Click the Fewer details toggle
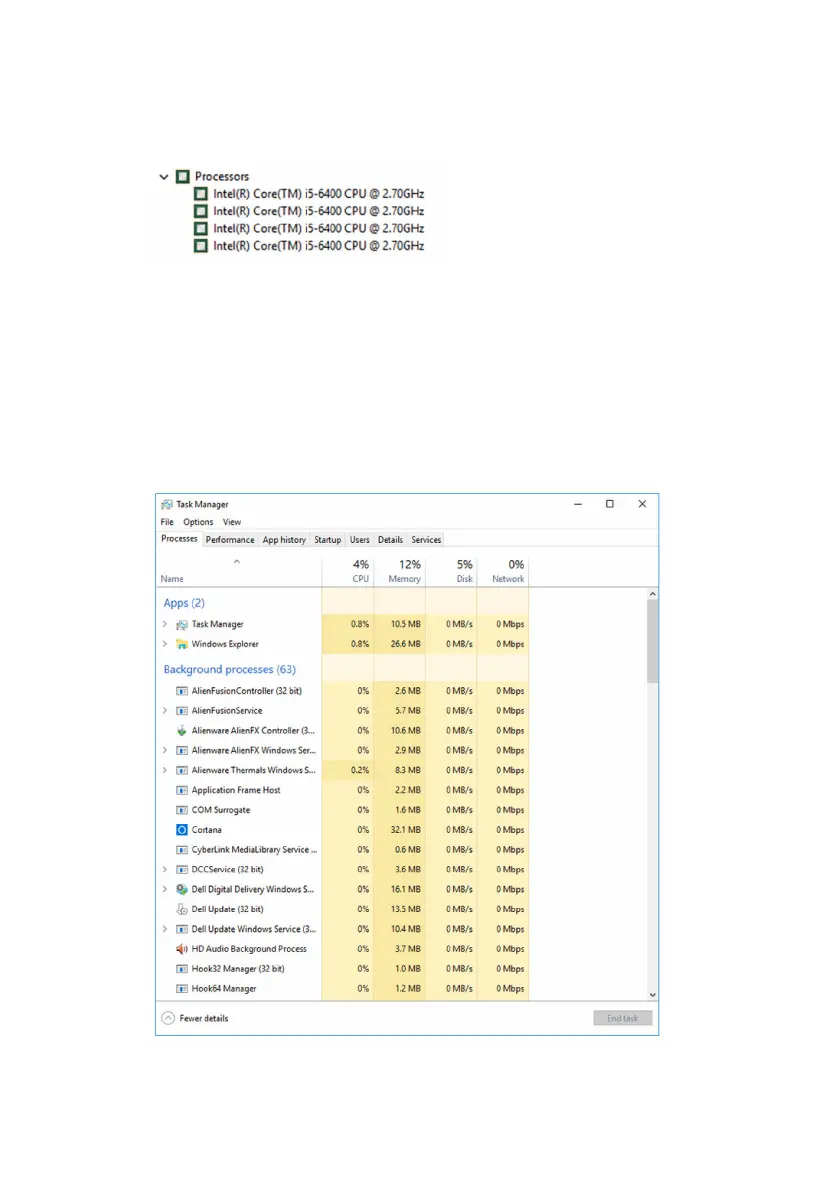Screen dimensions: 835x1195 [195, 1018]
